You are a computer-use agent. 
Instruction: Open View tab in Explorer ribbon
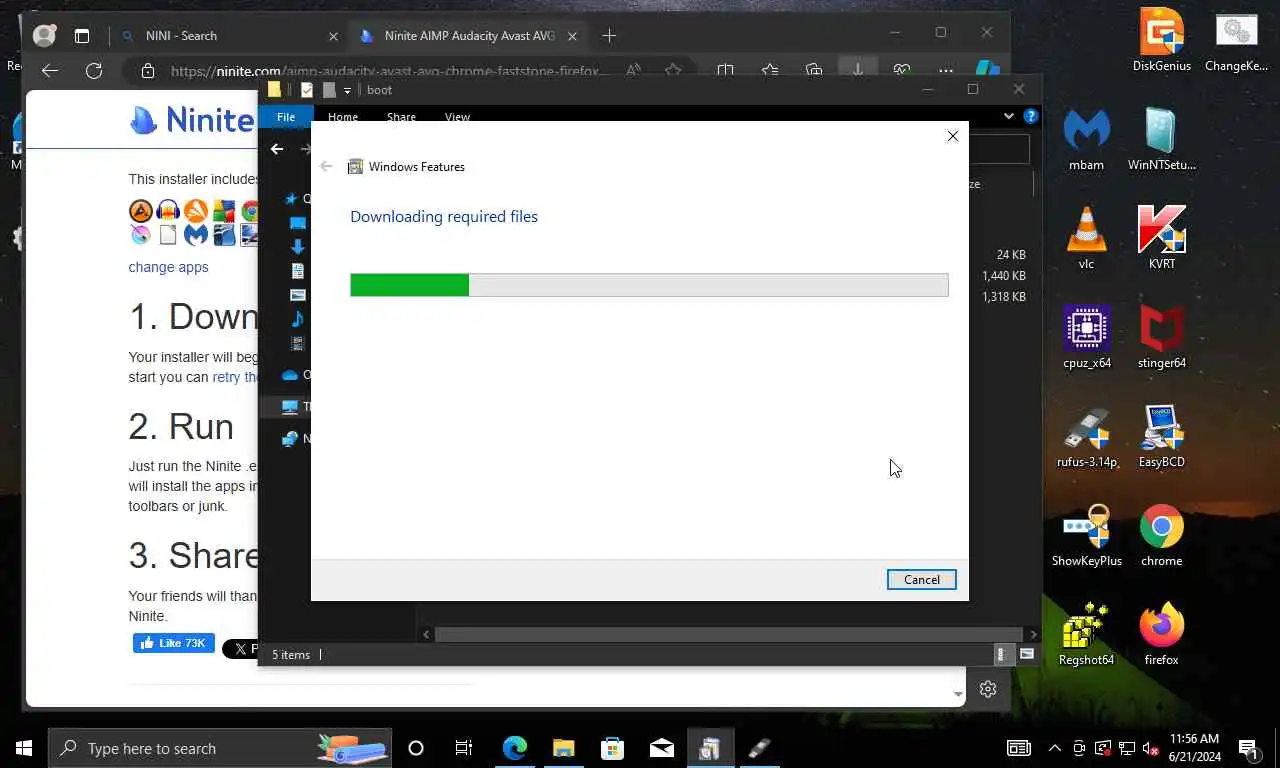[x=457, y=117]
